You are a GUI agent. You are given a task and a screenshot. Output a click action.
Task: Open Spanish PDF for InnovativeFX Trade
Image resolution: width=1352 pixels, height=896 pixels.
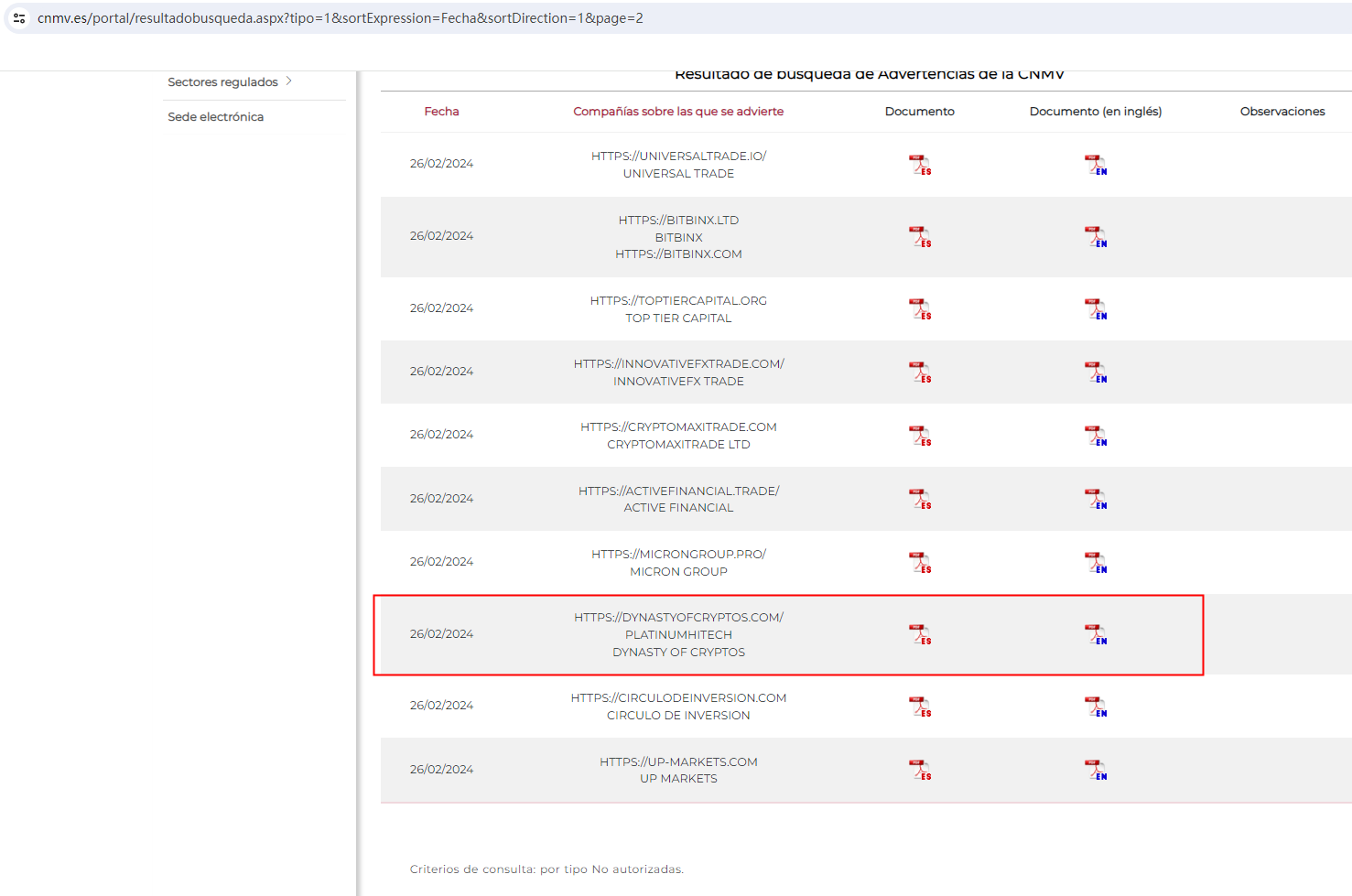pyautogui.click(x=920, y=372)
